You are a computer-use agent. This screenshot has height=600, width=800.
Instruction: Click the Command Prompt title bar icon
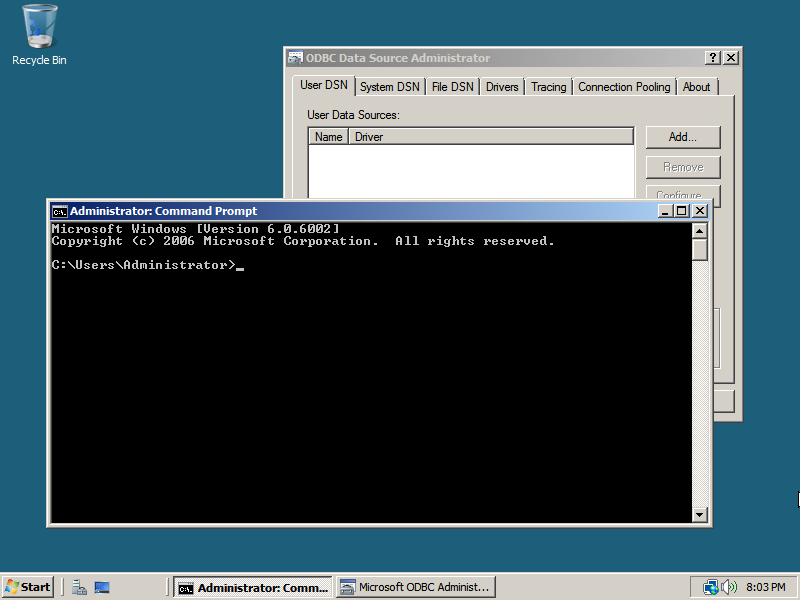pyautogui.click(x=60, y=211)
